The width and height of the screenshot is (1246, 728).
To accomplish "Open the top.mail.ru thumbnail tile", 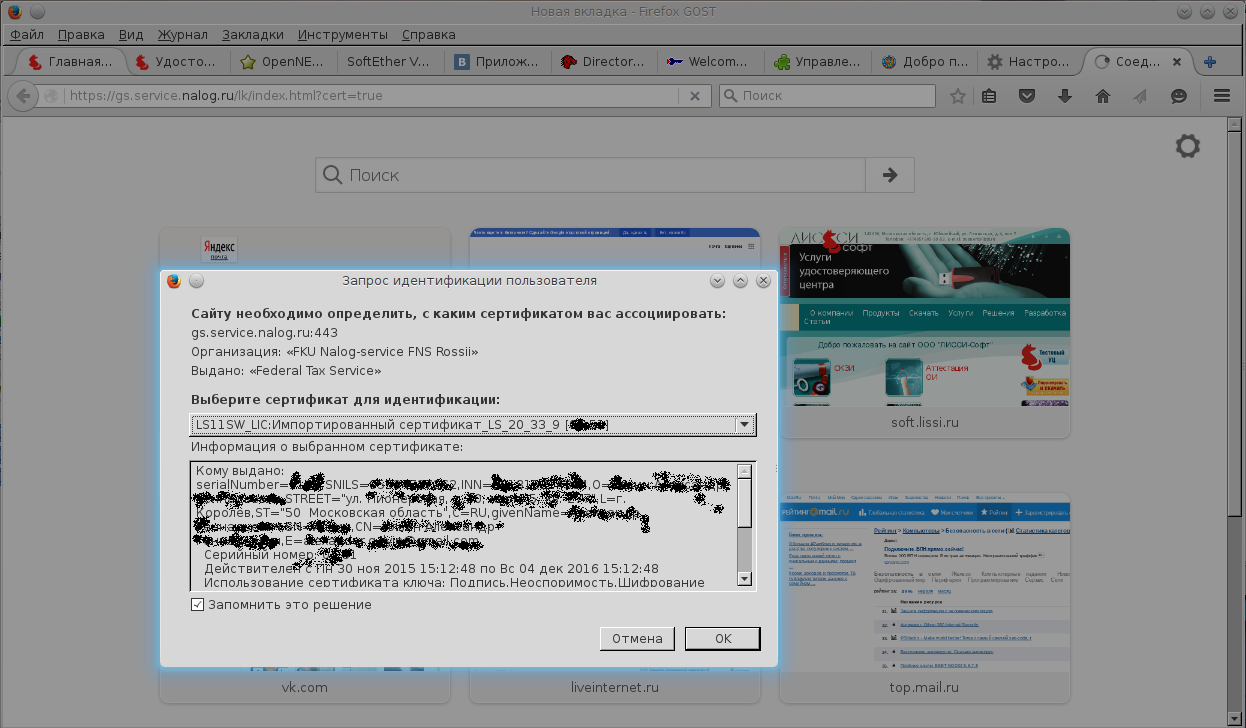I will [924, 597].
